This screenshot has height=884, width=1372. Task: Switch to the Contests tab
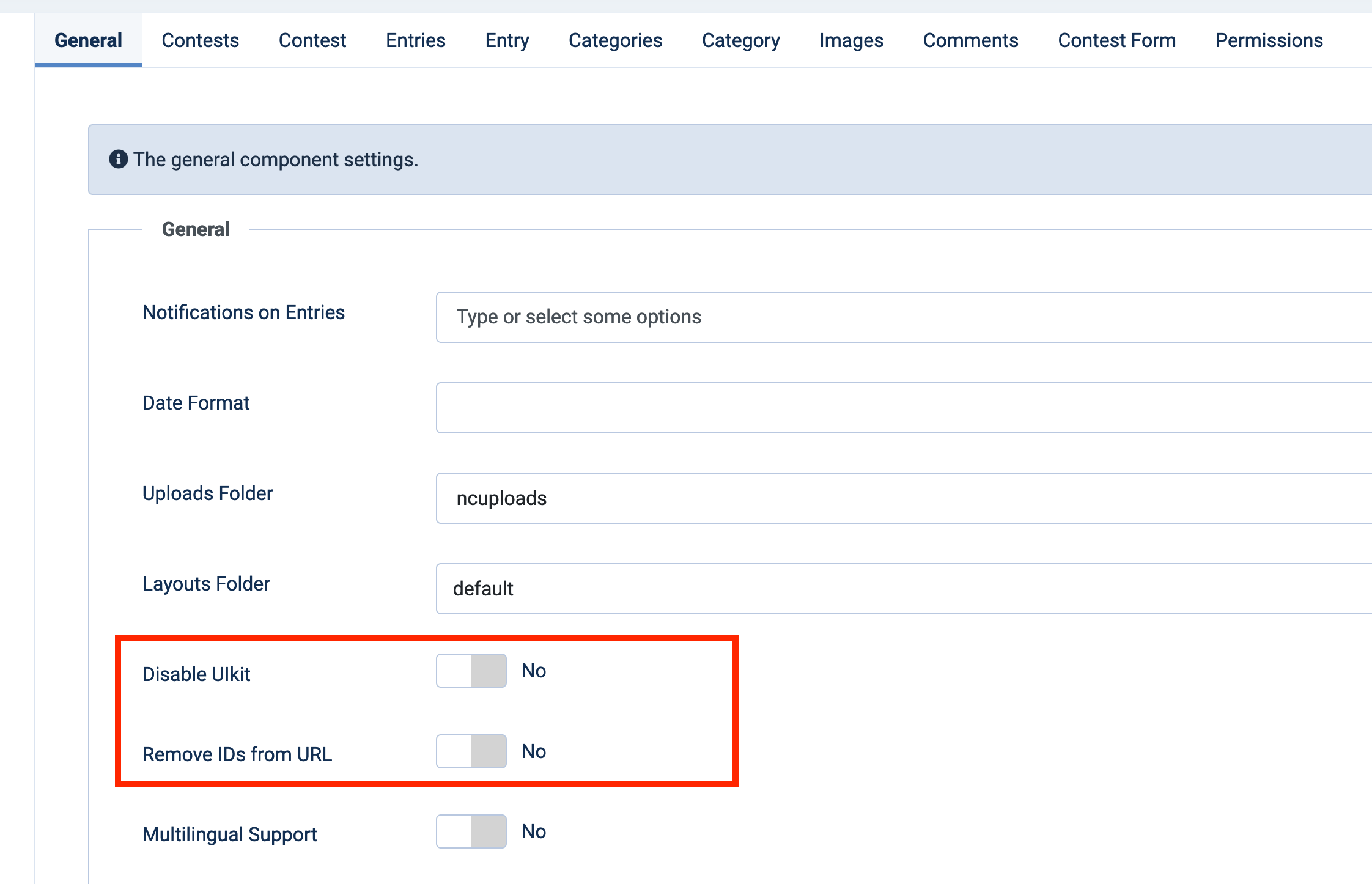click(200, 39)
